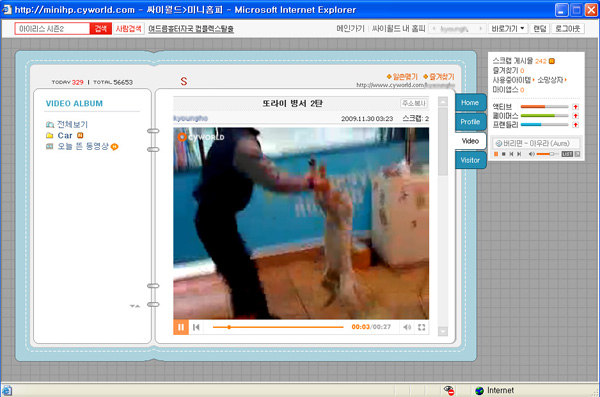
Task: Collapse the album list with the small double arrow
Action: 135,306
